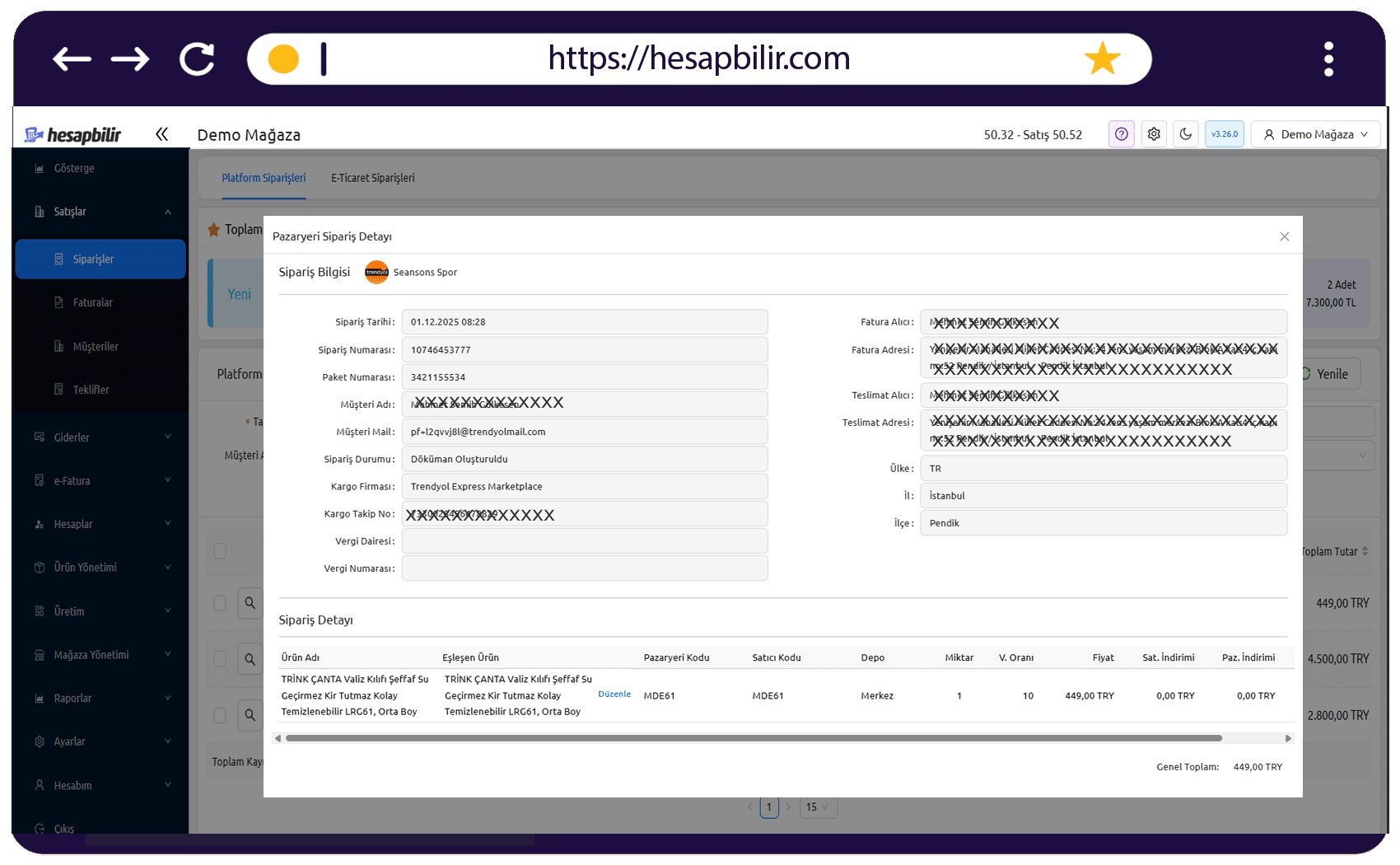Tick checkbox of 2.800,00 TRY row
The height and width of the screenshot is (865, 1400).
220,715
